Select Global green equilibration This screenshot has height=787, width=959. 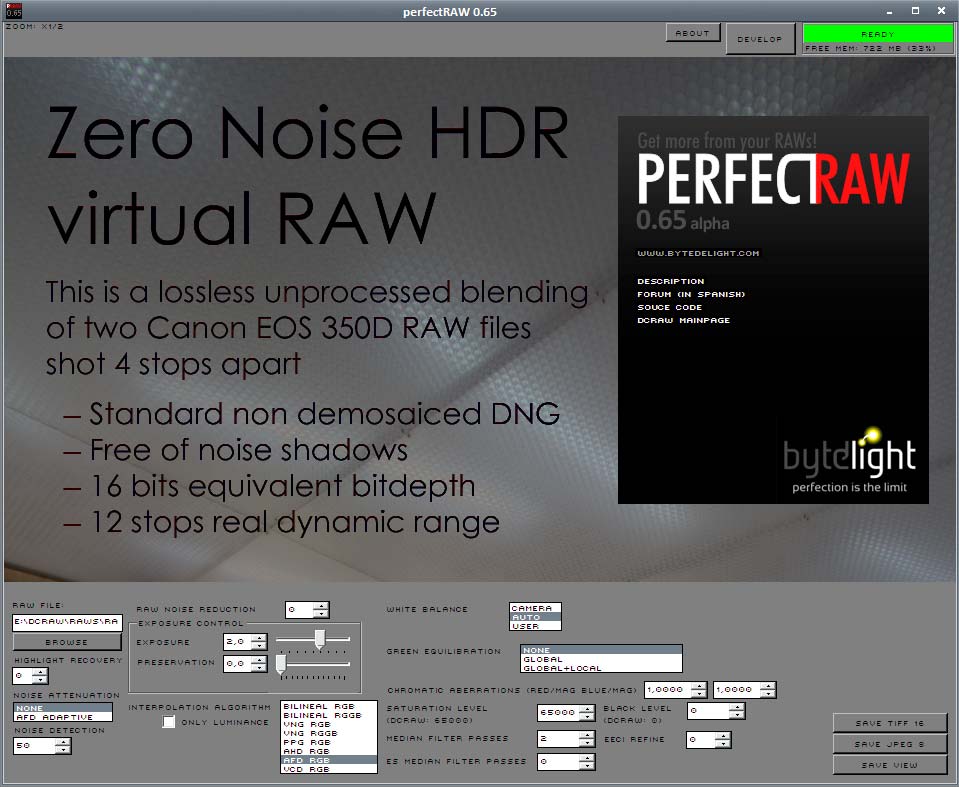(x=601, y=659)
